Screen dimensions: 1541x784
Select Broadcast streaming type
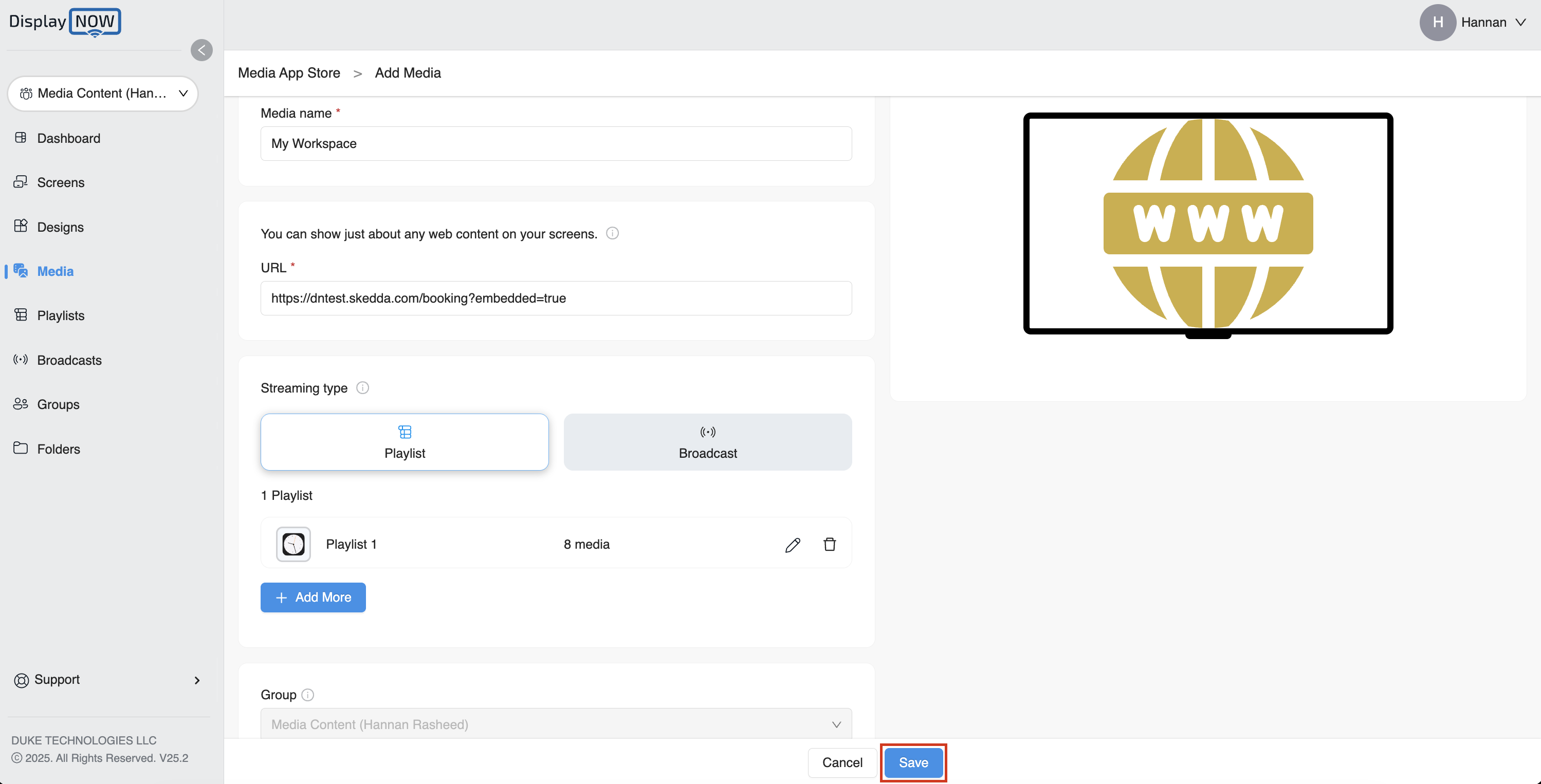708,442
